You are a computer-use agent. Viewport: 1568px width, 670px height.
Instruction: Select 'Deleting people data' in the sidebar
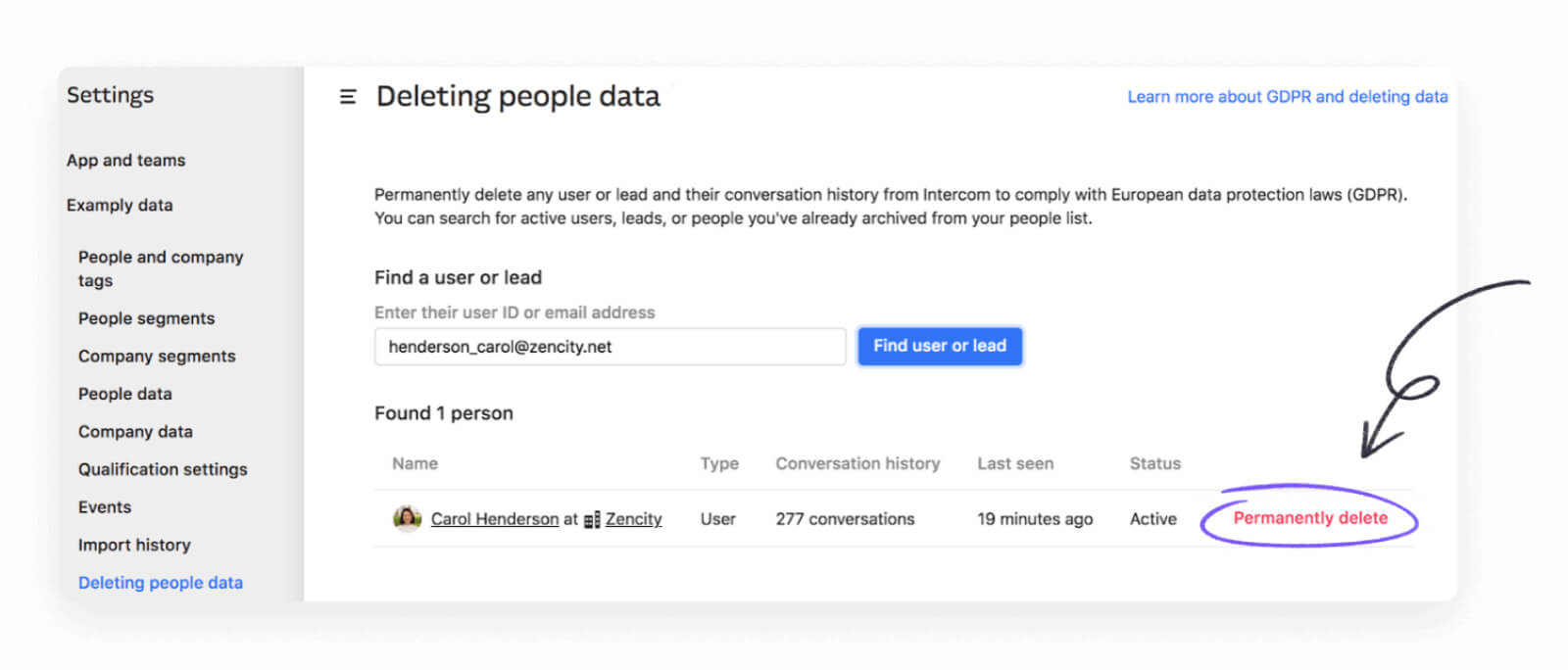click(160, 582)
